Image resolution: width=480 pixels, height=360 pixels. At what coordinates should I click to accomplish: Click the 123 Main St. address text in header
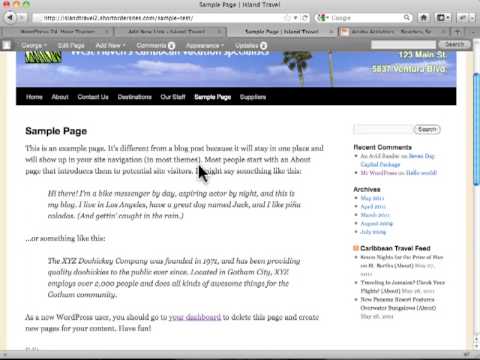pos(423,55)
